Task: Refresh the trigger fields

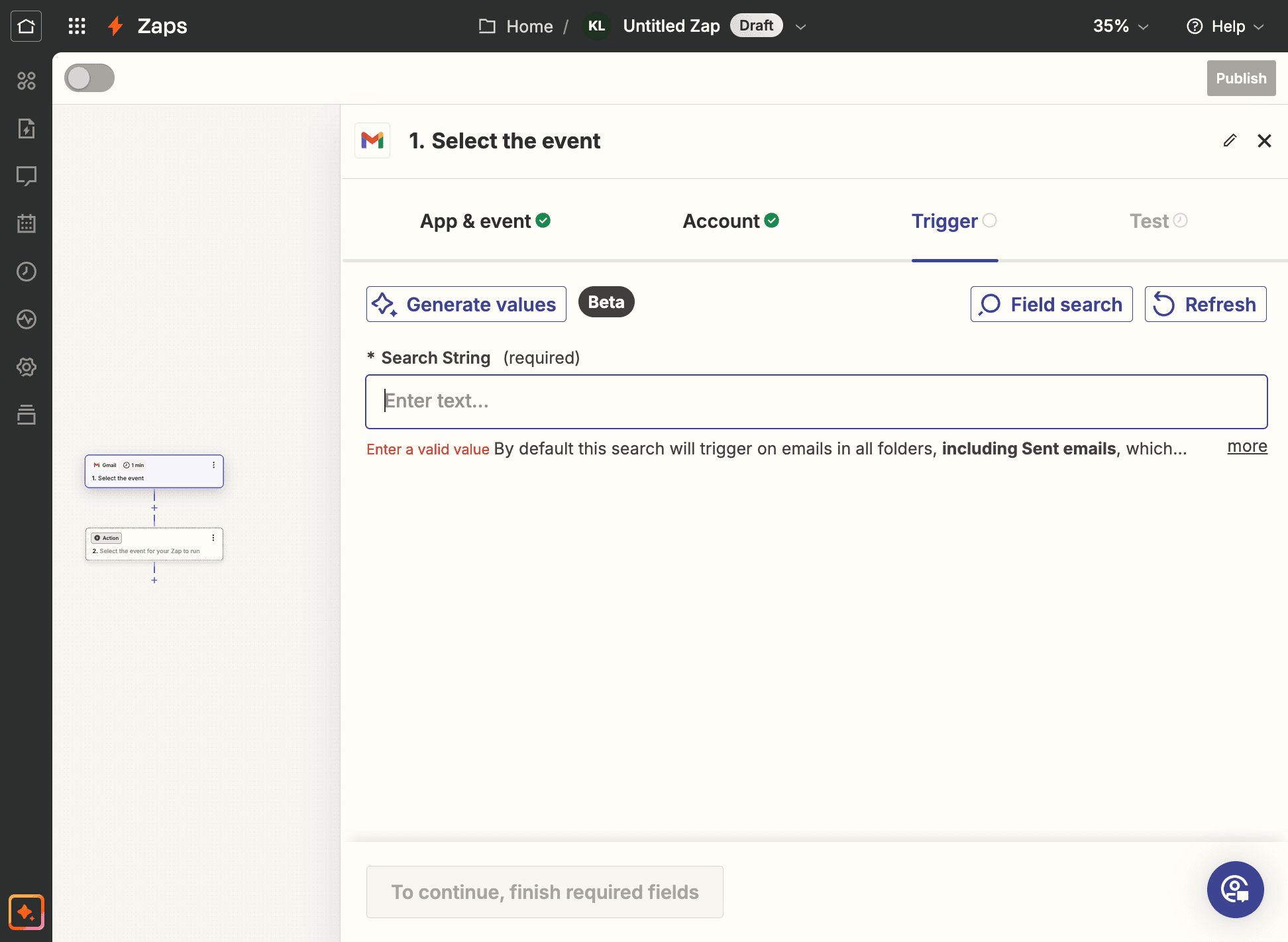Action: (1205, 304)
